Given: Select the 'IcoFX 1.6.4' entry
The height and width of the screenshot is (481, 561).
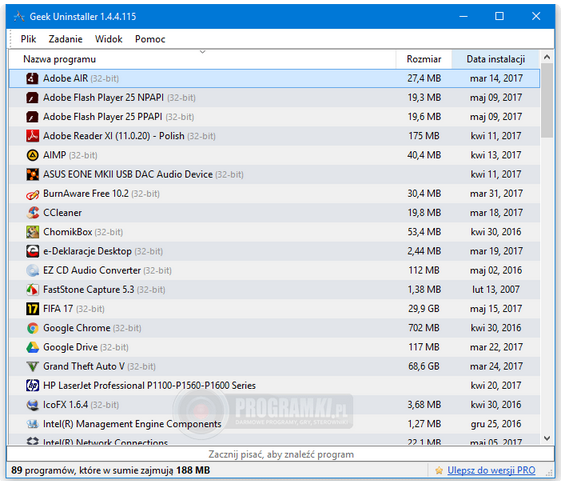Looking at the screenshot, I should click(x=65, y=405).
